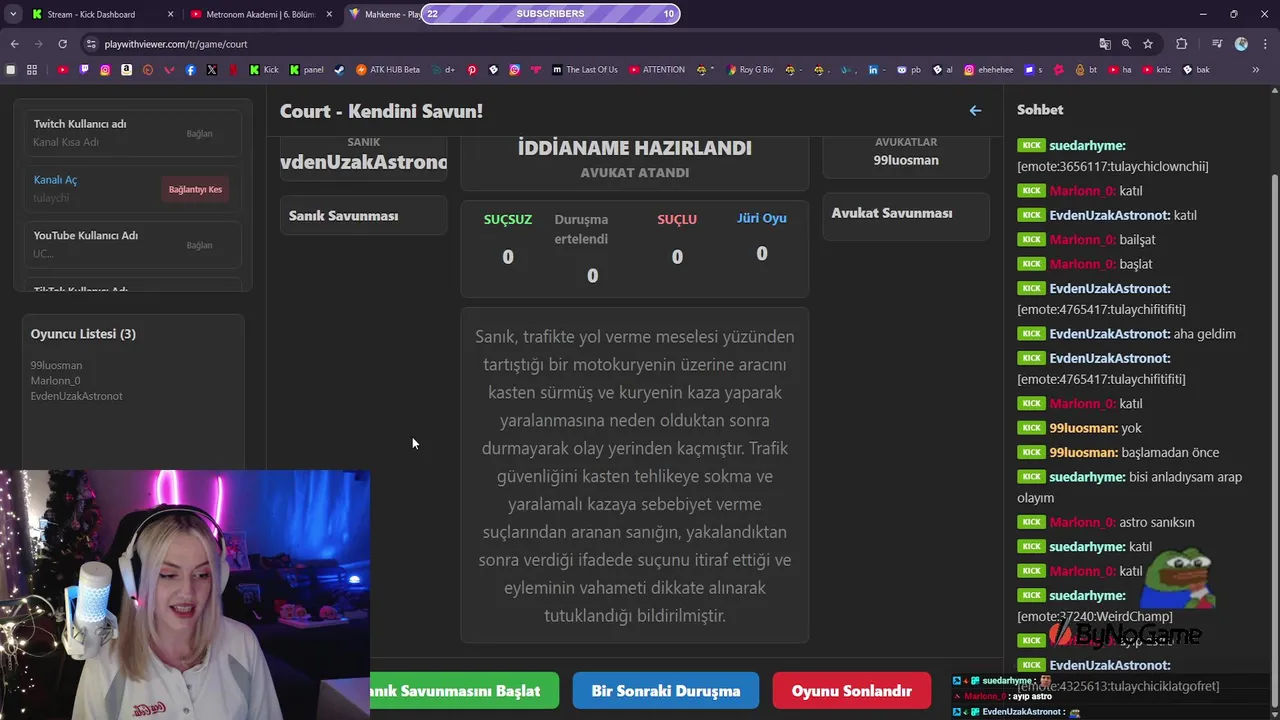
Task: Show more bookmarks overflow chevron
Action: 1255,70
